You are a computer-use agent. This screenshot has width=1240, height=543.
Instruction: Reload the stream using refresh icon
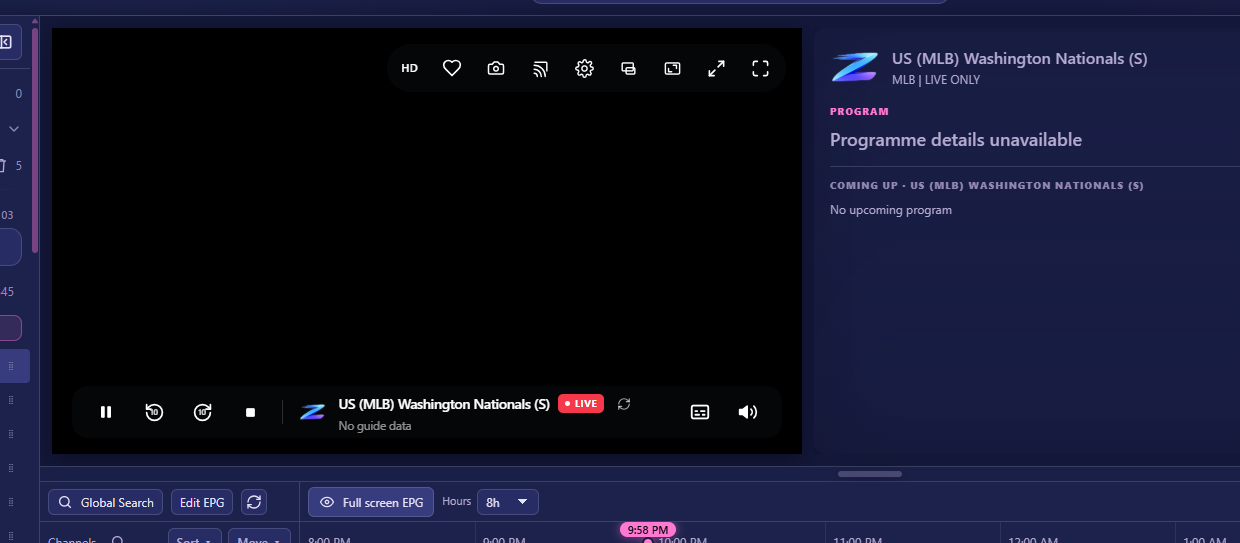pos(624,404)
